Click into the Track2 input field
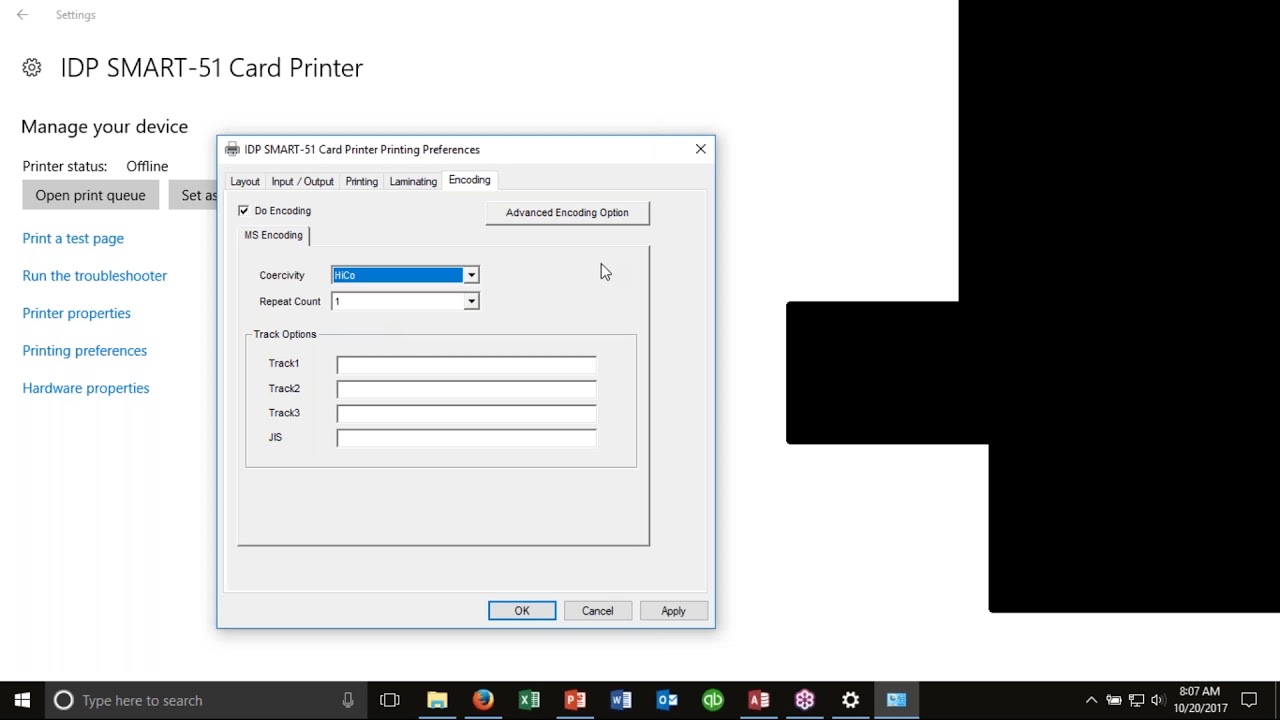The height and width of the screenshot is (720, 1280). click(466, 389)
